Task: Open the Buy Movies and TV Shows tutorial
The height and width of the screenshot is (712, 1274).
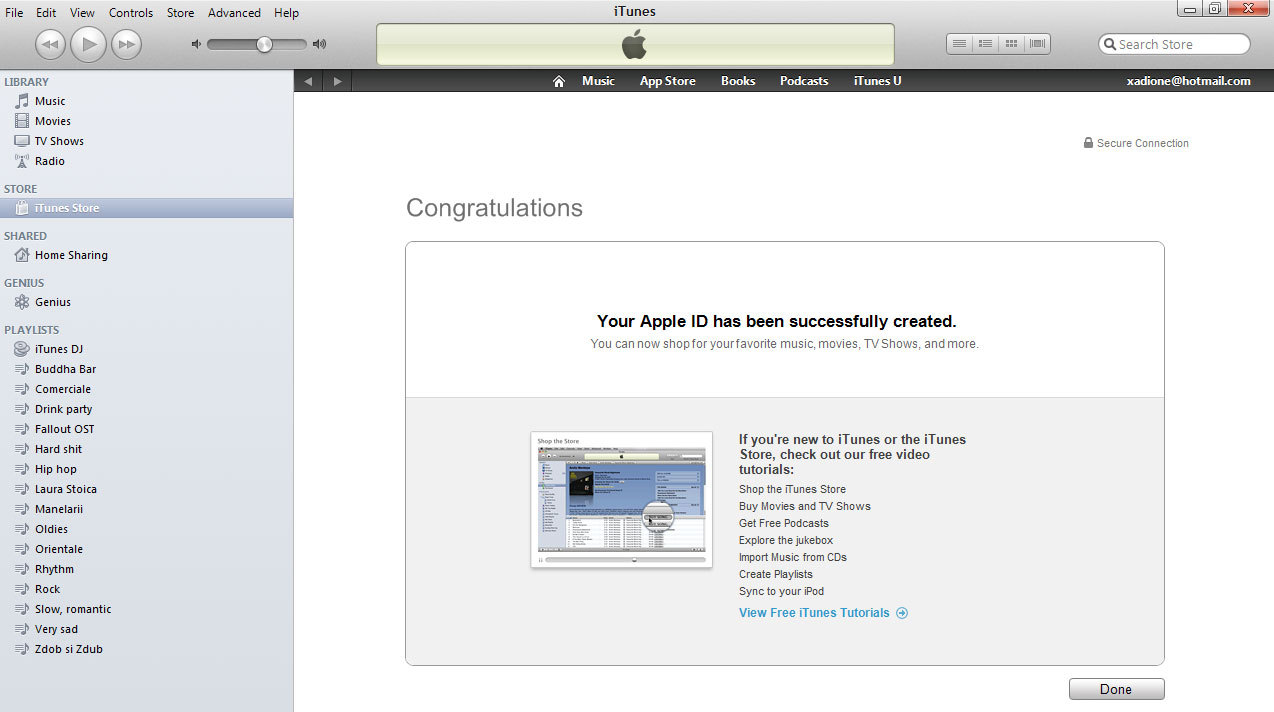Action: [x=805, y=506]
